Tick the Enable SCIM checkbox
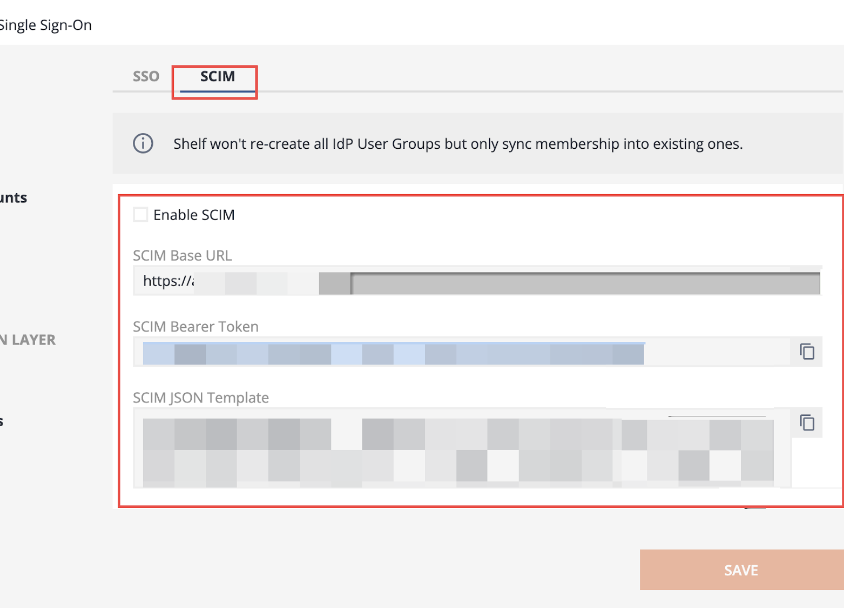 (x=140, y=215)
